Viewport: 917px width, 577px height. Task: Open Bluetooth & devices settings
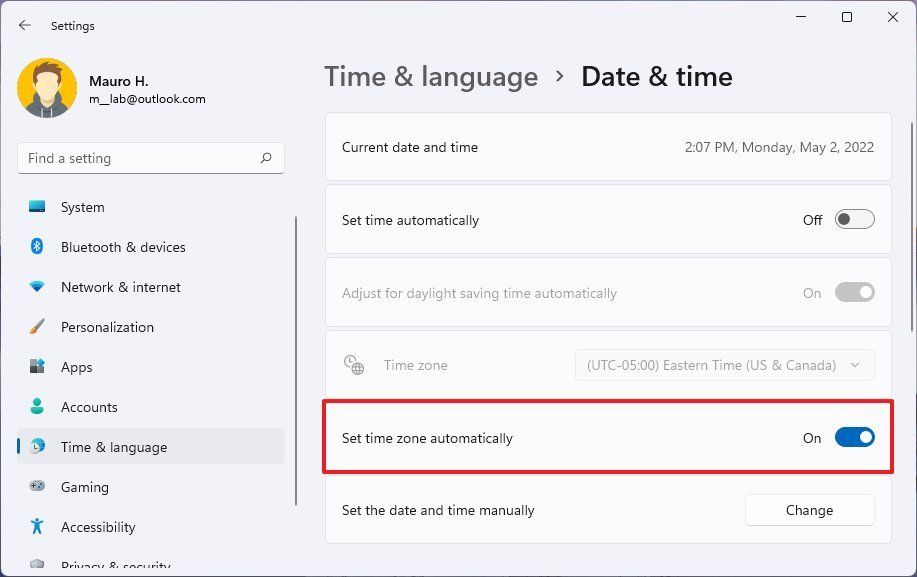37,247
